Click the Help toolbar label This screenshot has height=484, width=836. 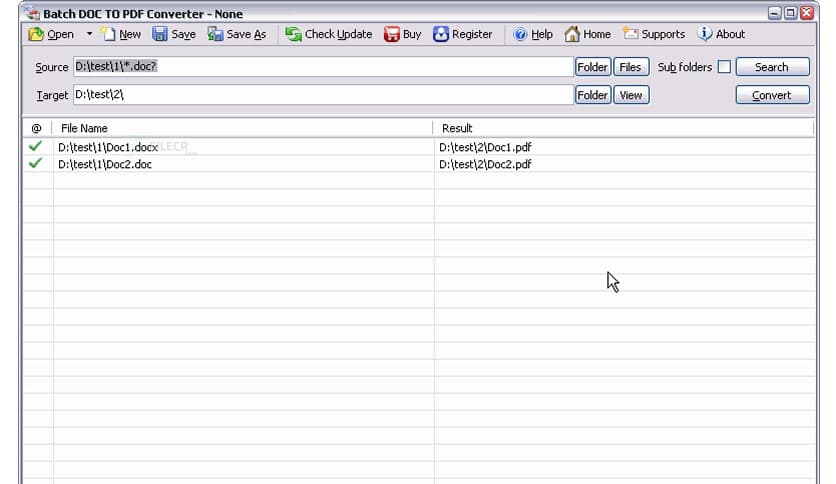(542, 34)
